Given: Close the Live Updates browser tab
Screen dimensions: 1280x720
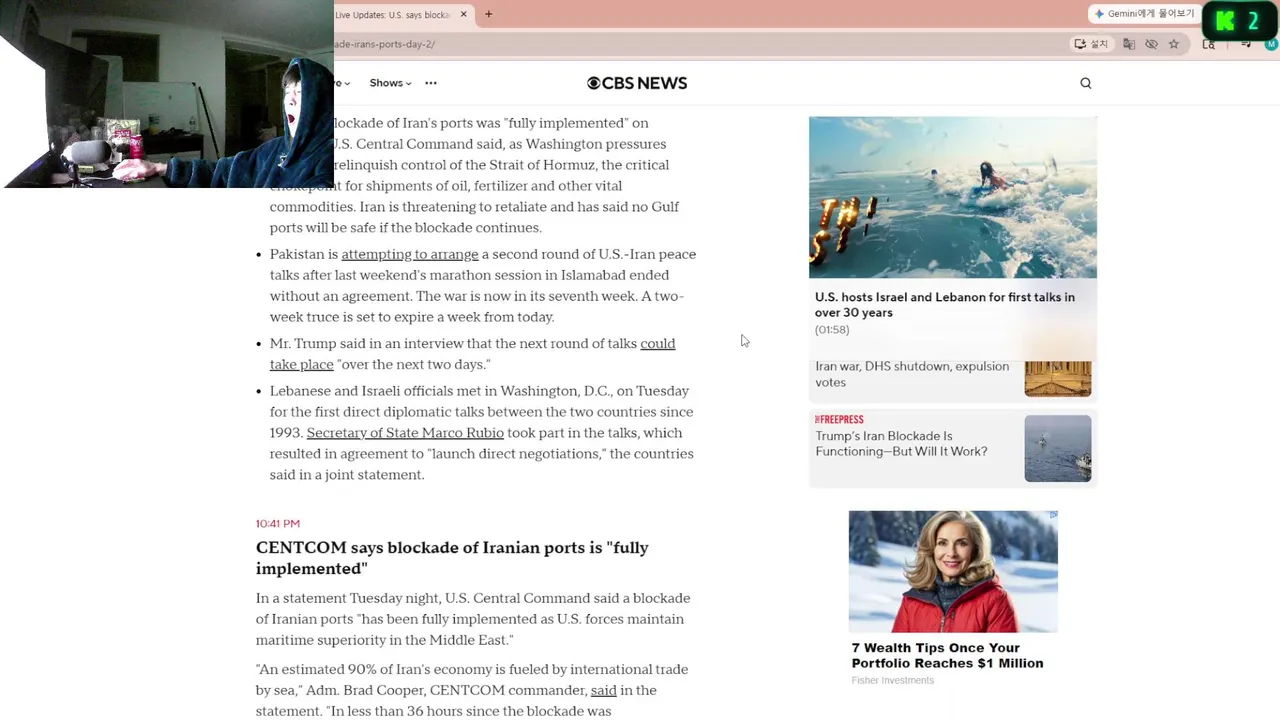Looking at the screenshot, I should [463, 14].
